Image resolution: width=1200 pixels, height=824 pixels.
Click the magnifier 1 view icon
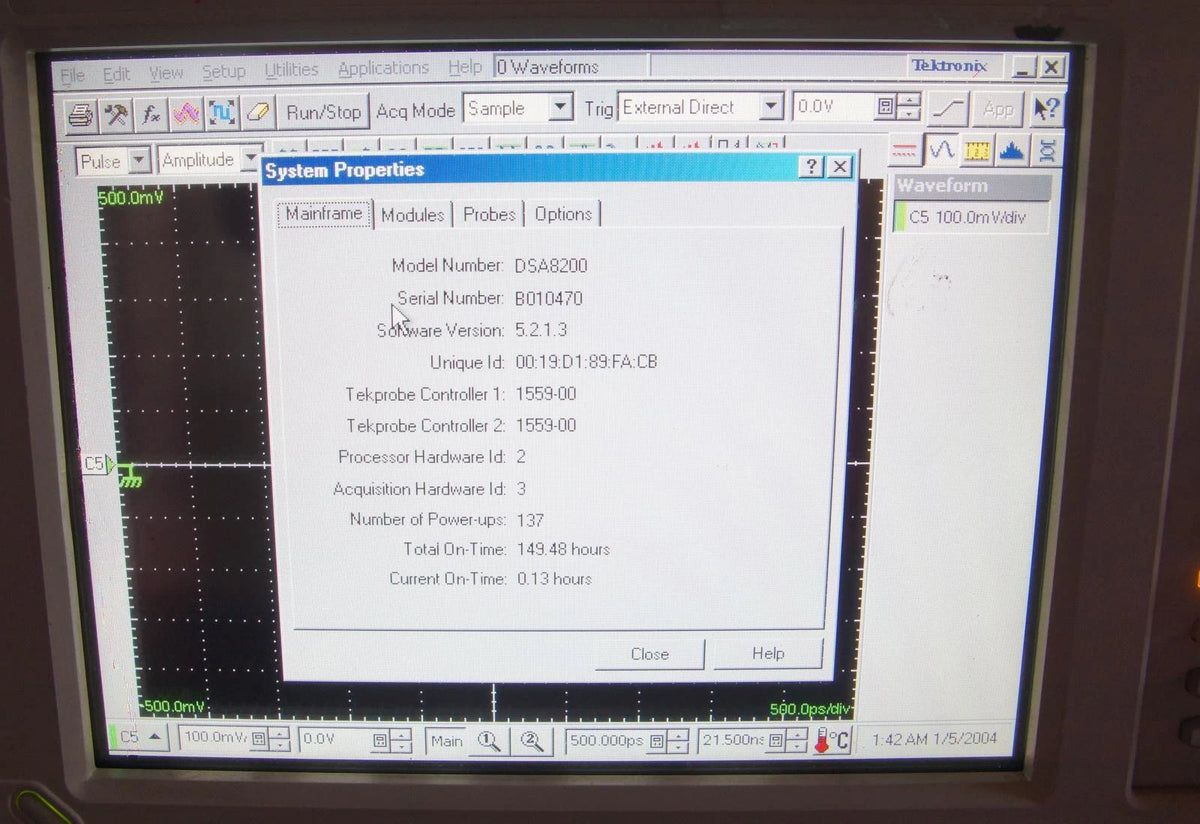click(489, 741)
